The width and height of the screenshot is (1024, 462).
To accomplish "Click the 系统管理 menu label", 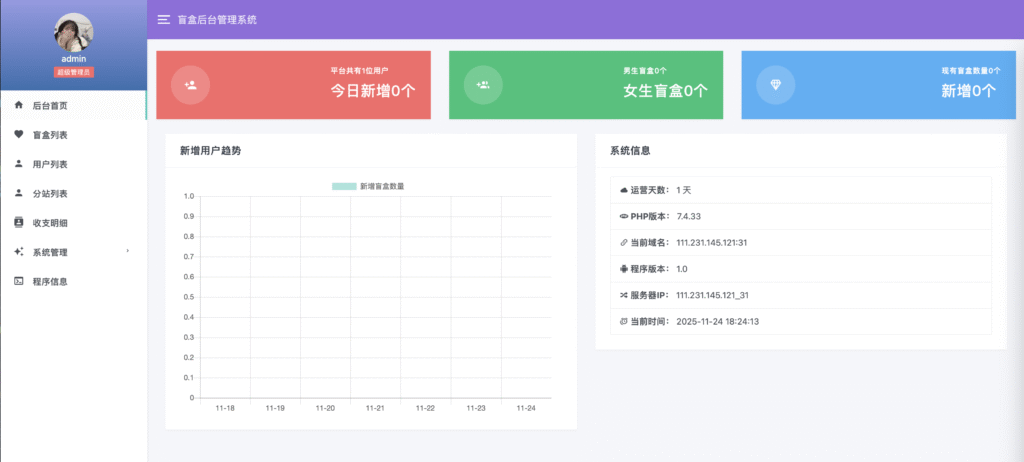I will pos(50,253).
